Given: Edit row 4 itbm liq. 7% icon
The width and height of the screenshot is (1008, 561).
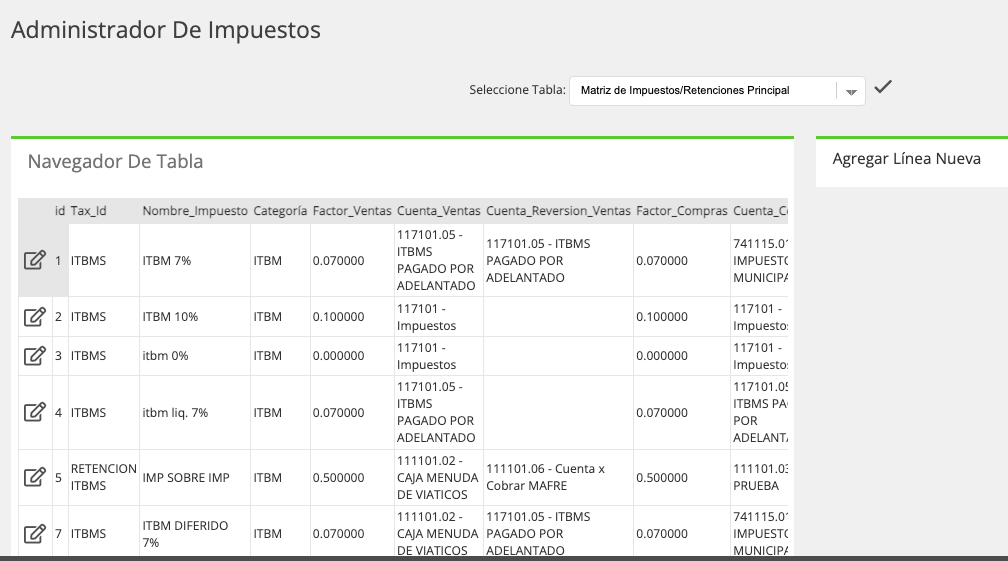Looking at the screenshot, I should [35, 413].
